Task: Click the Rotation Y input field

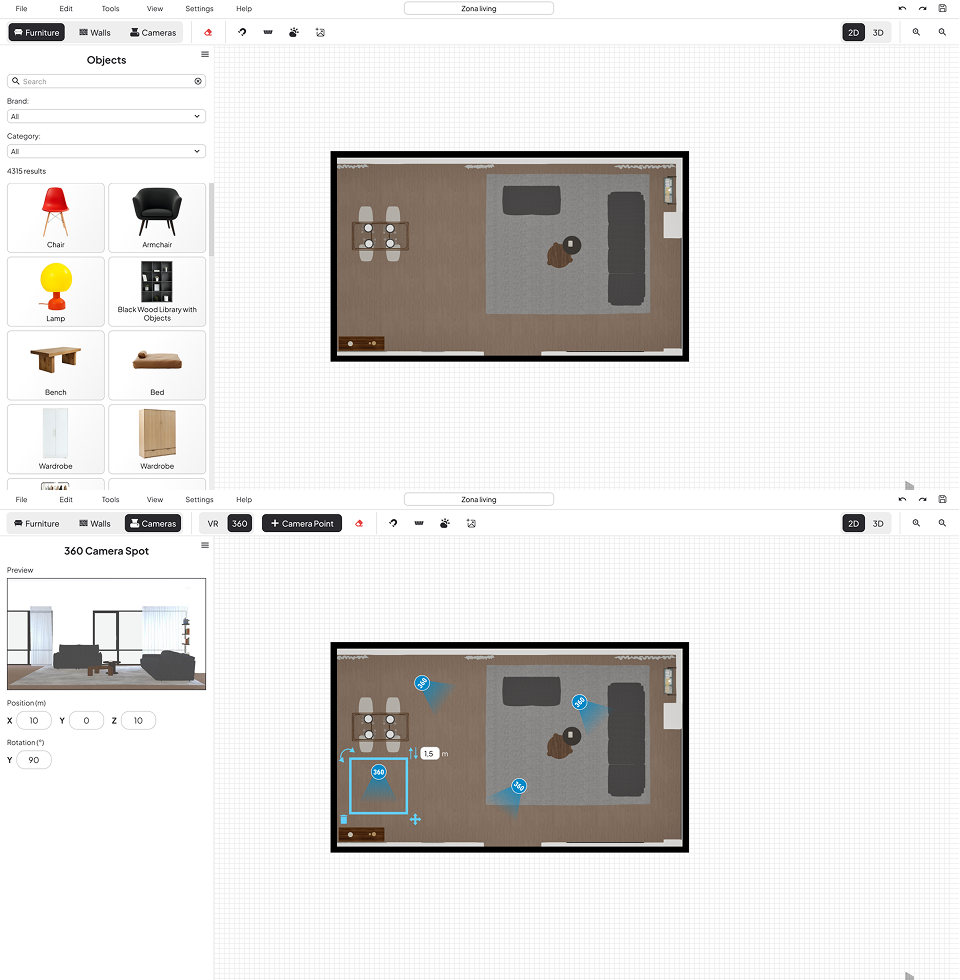Action: coord(34,760)
